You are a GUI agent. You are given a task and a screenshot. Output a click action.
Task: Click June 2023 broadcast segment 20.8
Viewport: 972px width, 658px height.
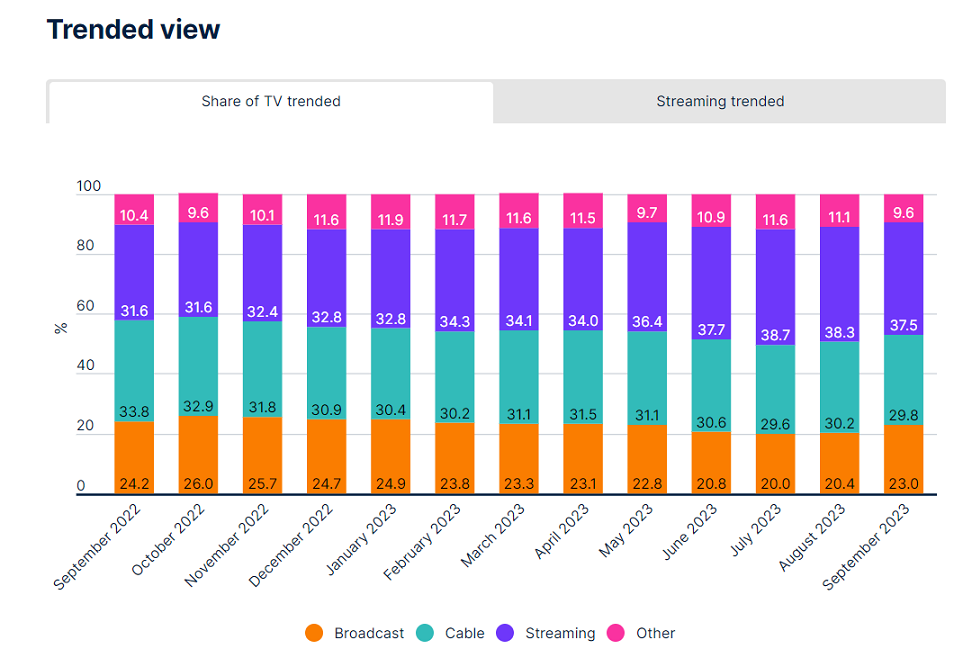711,463
